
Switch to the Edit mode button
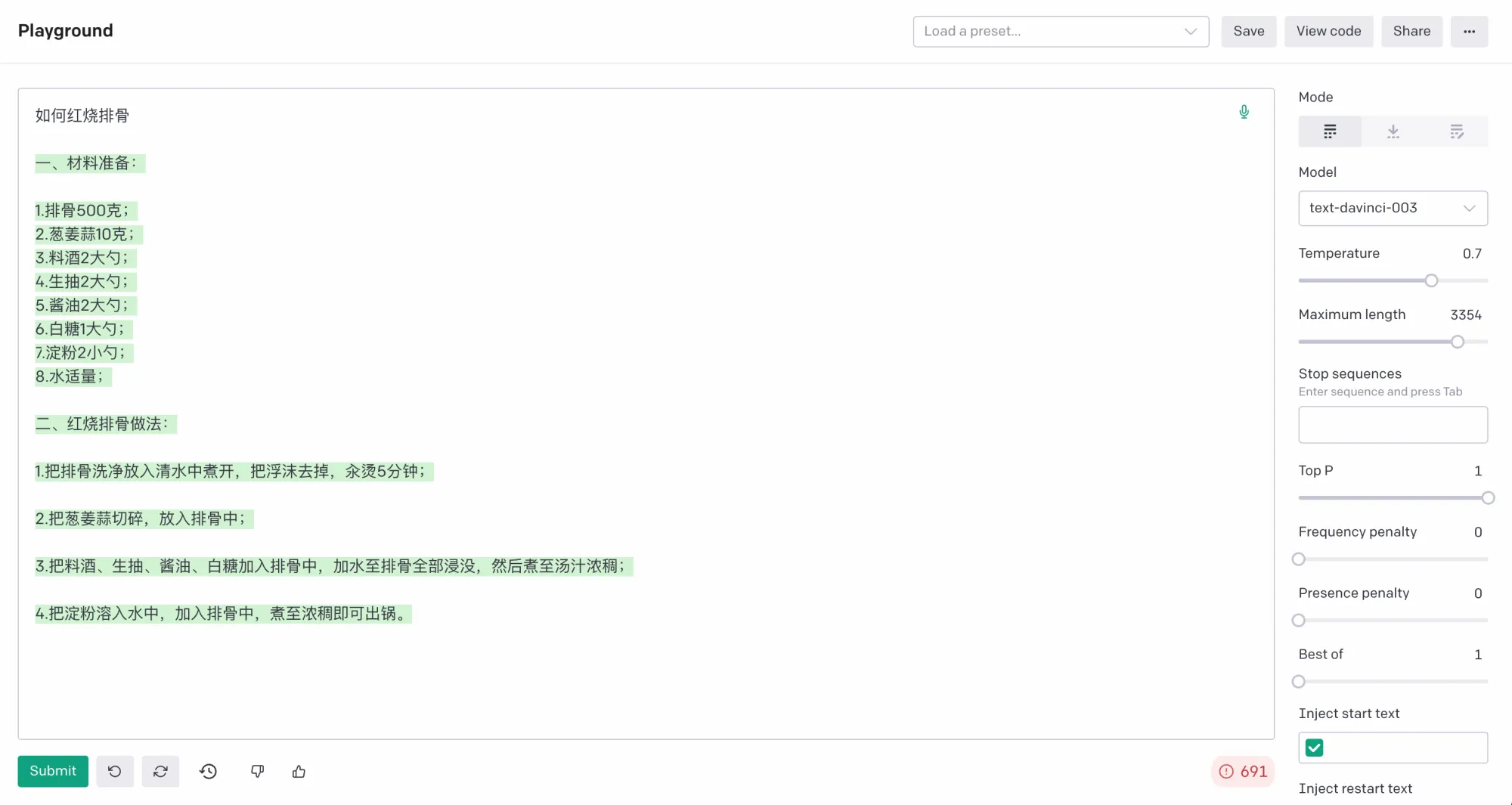(1456, 132)
